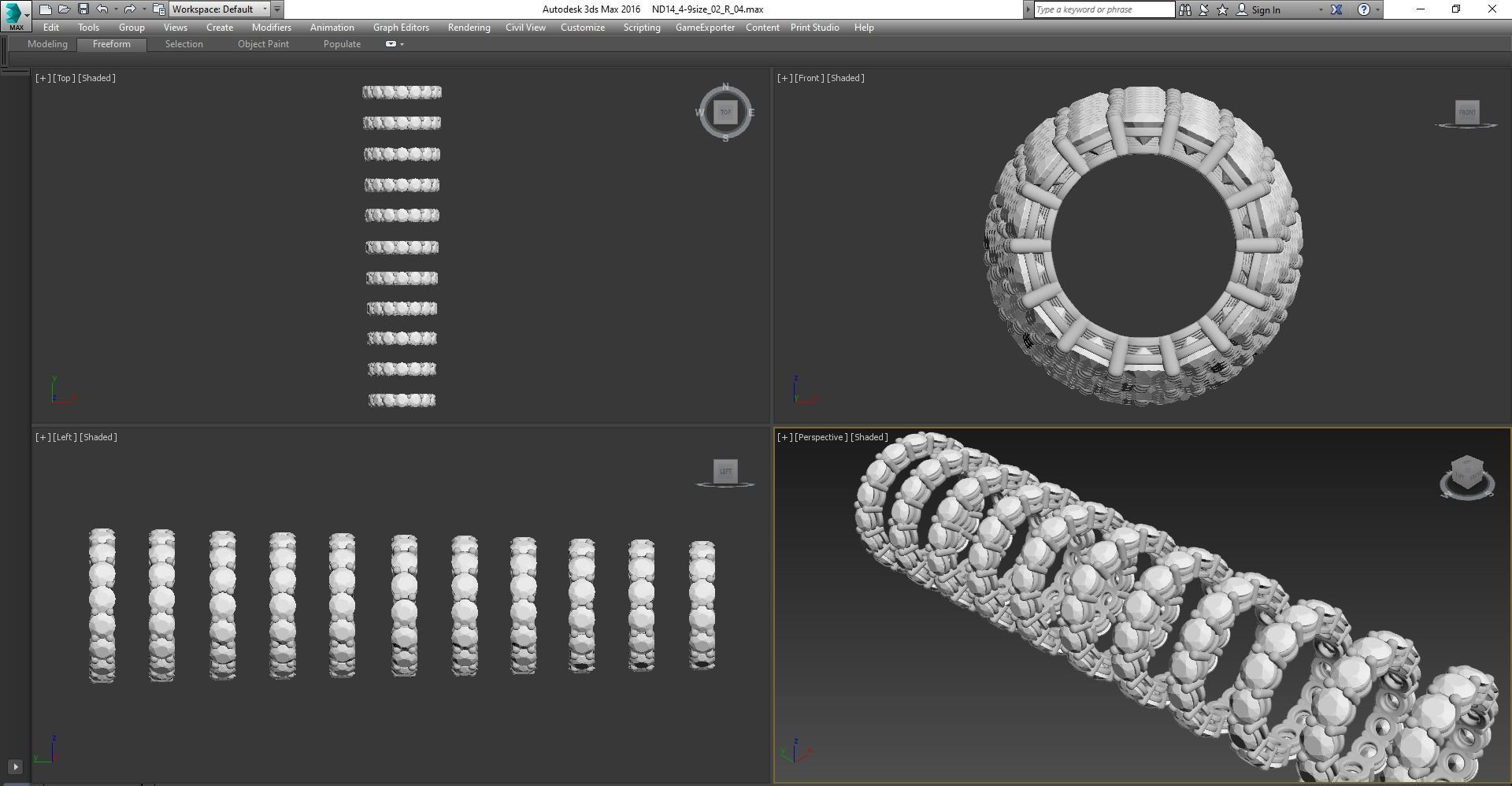Image resolution: width=1512 pixels, height=786 pixels.
Task: Open the Civil View menu
Action: [525, 28]
